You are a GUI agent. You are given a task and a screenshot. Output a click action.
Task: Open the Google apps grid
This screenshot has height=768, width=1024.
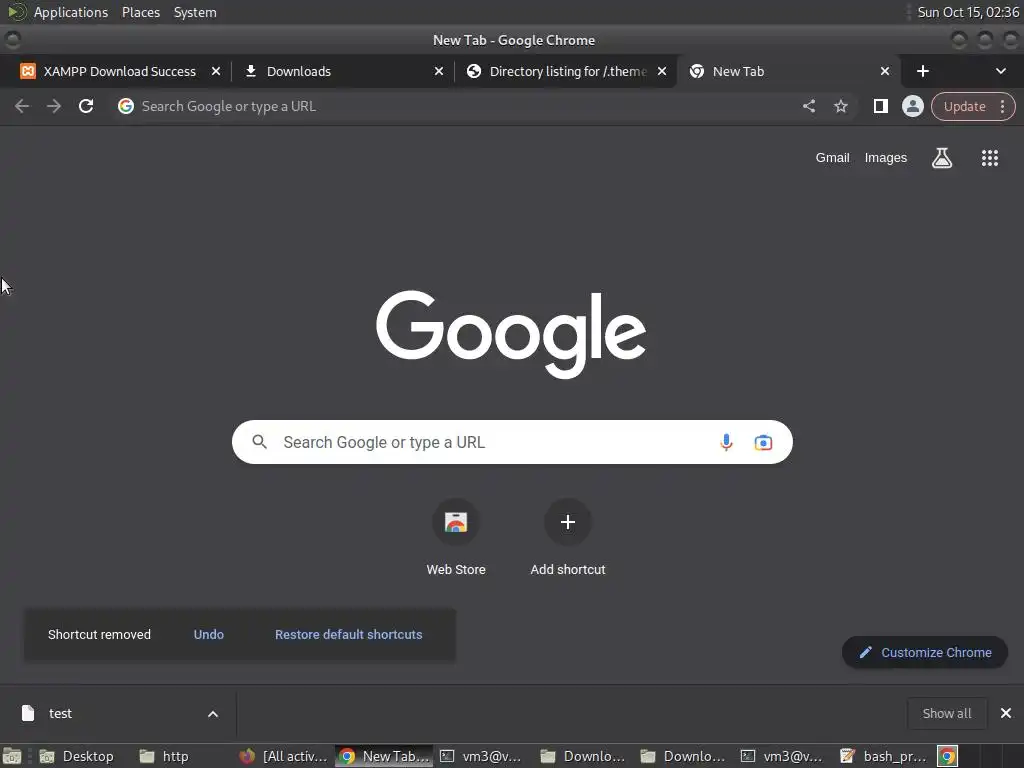click(989, 157)
